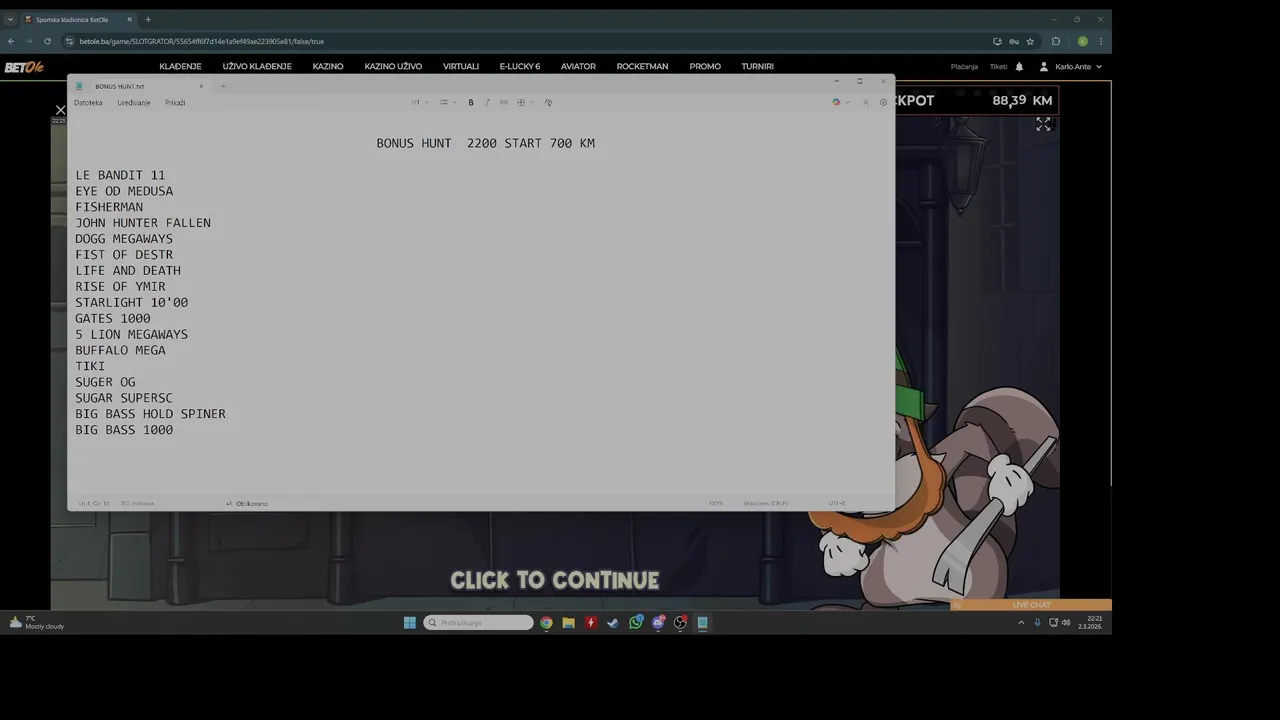Add a new Notepad tab
1280x720 pixels.
(223, 86)
